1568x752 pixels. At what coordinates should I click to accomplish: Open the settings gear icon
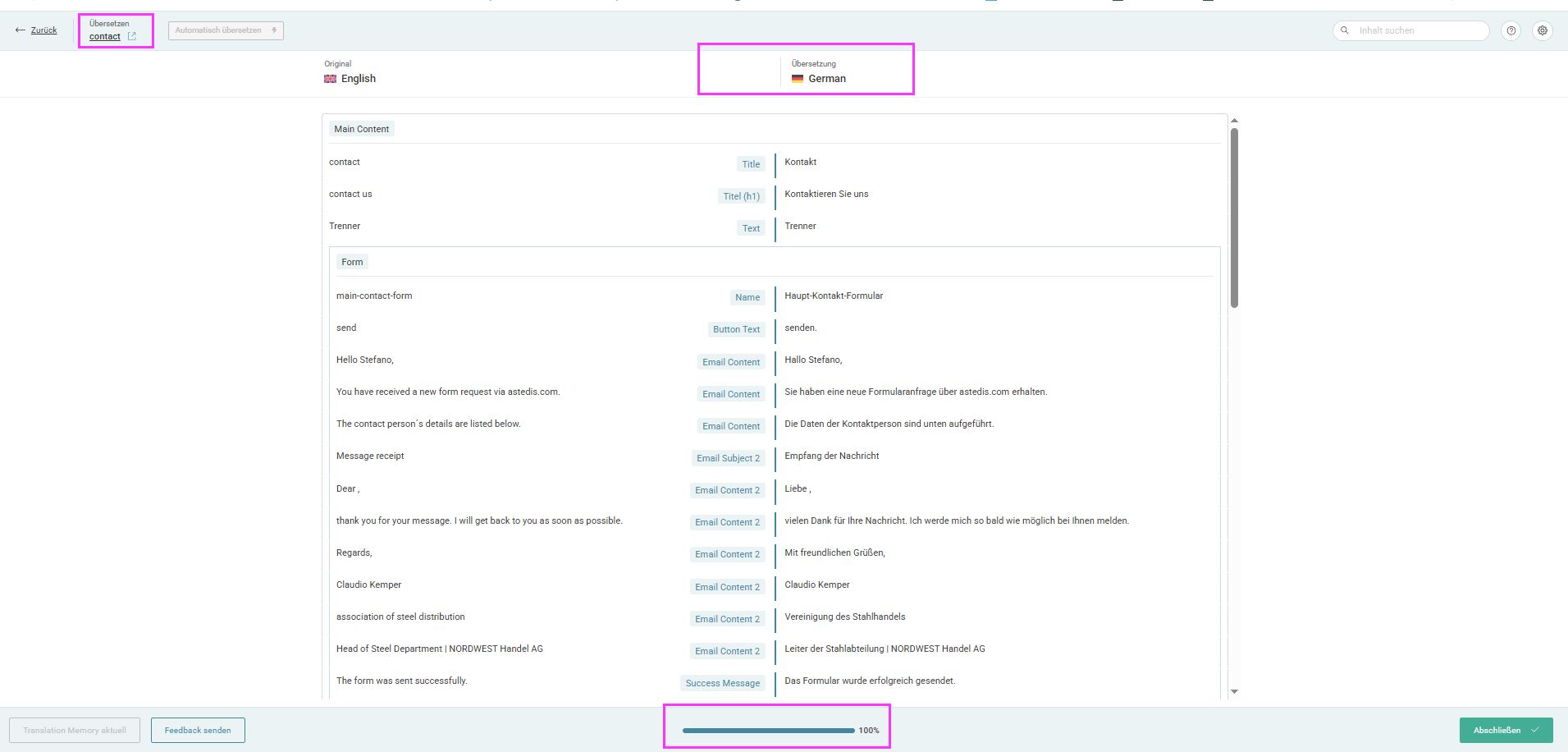[1543, 30]
